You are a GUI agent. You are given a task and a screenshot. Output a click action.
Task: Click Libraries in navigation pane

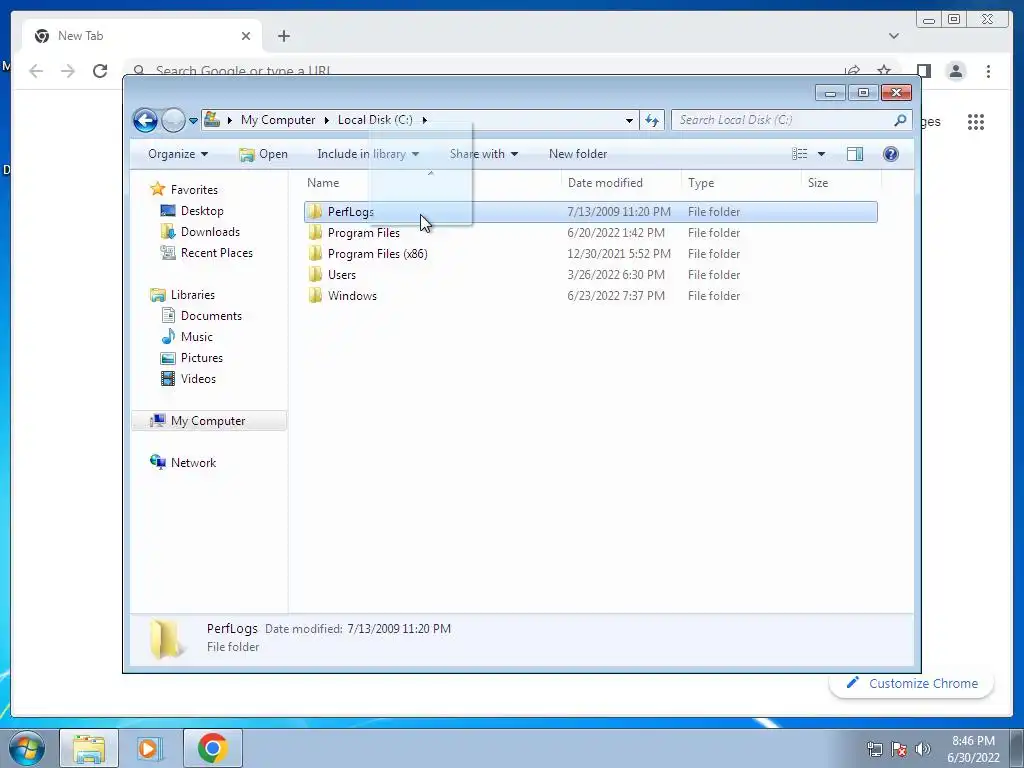(193, 295)
